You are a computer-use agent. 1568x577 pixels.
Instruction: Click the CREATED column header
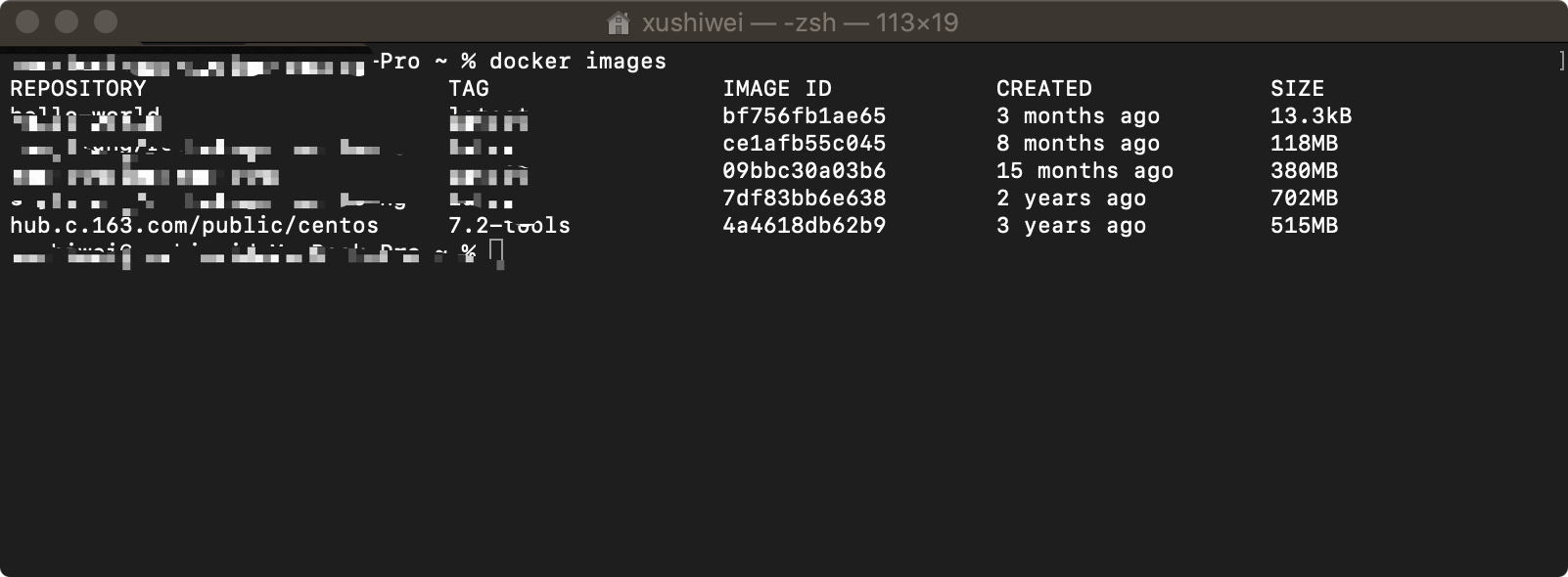[1043, 88]
